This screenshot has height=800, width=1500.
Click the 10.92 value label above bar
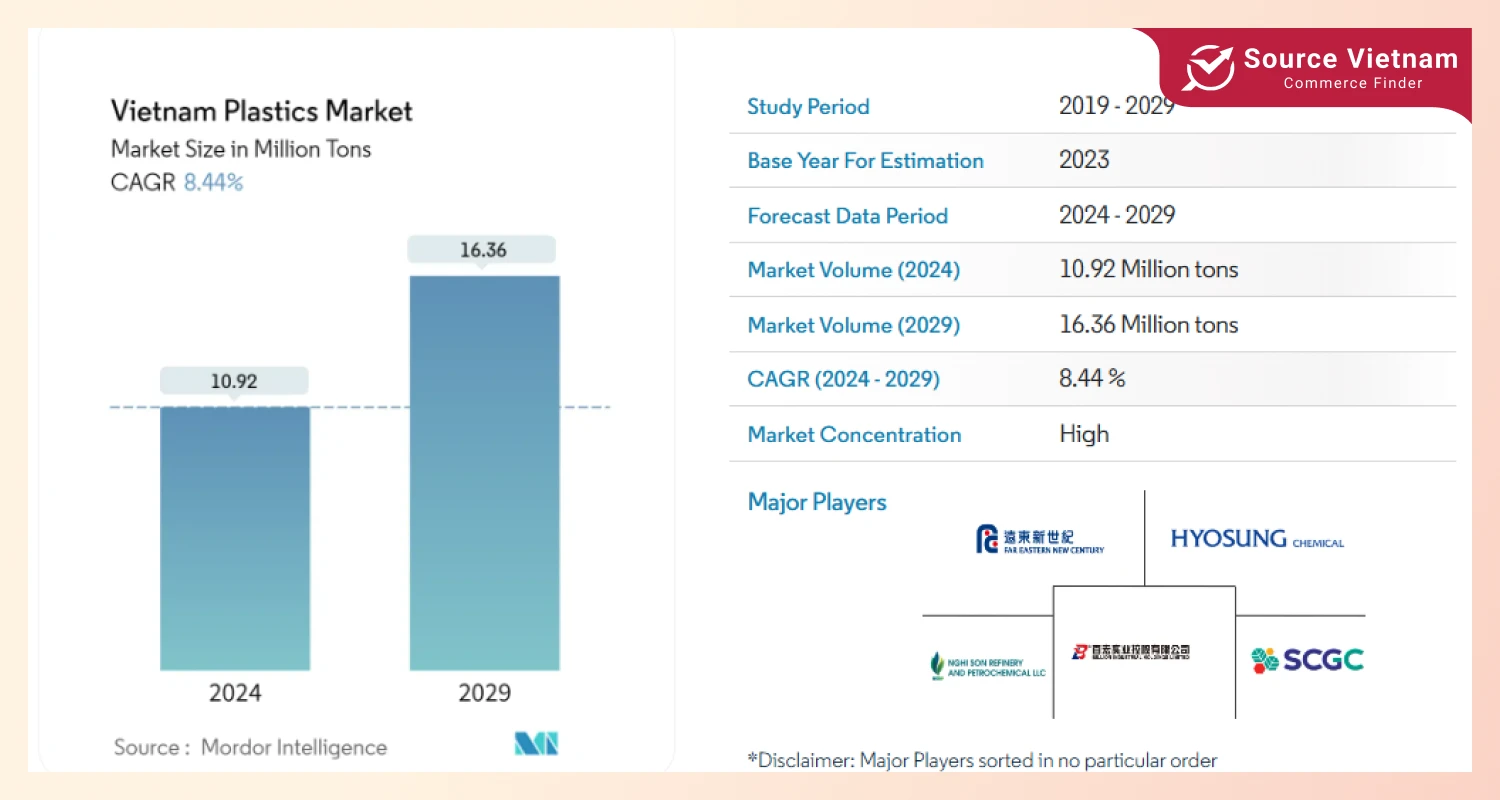[234, 381]
